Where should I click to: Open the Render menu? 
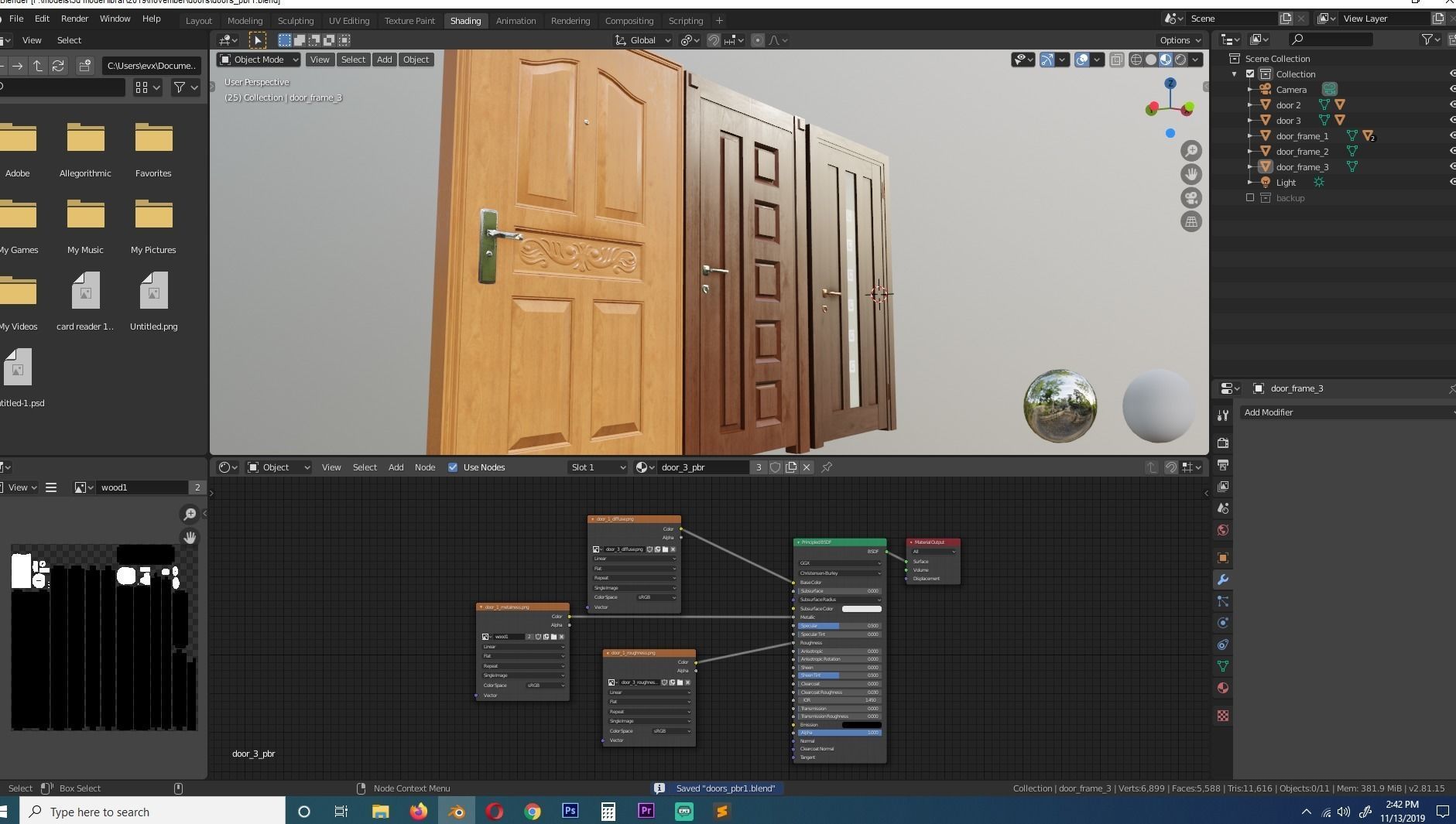(74, 19)
